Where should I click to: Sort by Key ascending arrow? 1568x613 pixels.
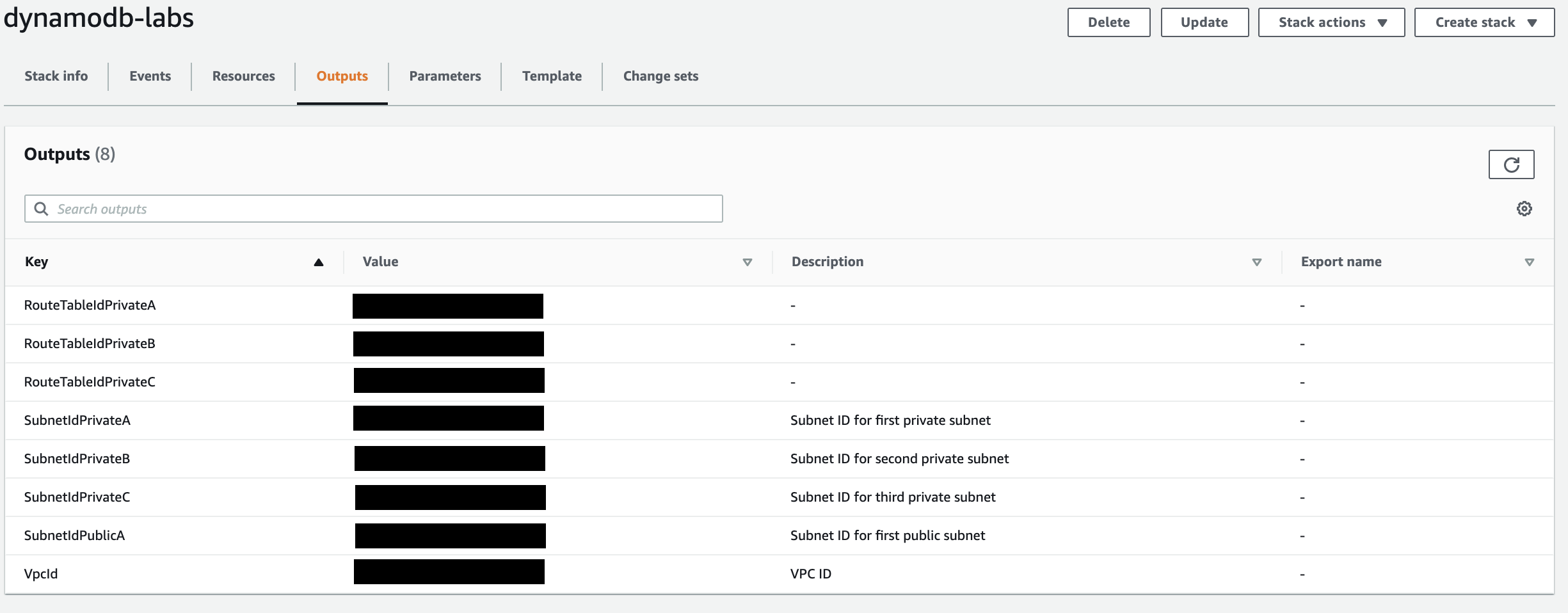(319, 262)
